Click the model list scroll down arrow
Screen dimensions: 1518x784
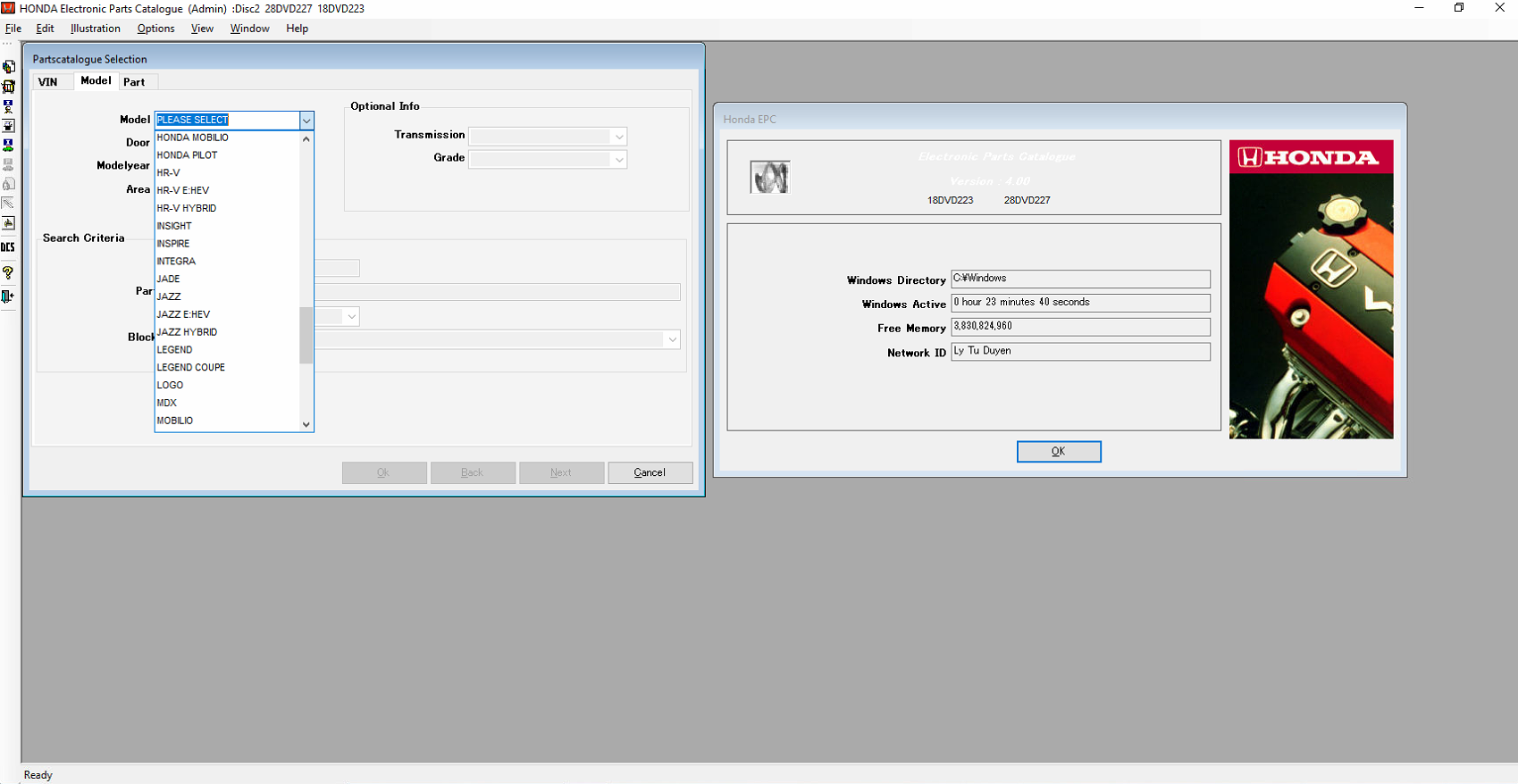pos(306,424)
